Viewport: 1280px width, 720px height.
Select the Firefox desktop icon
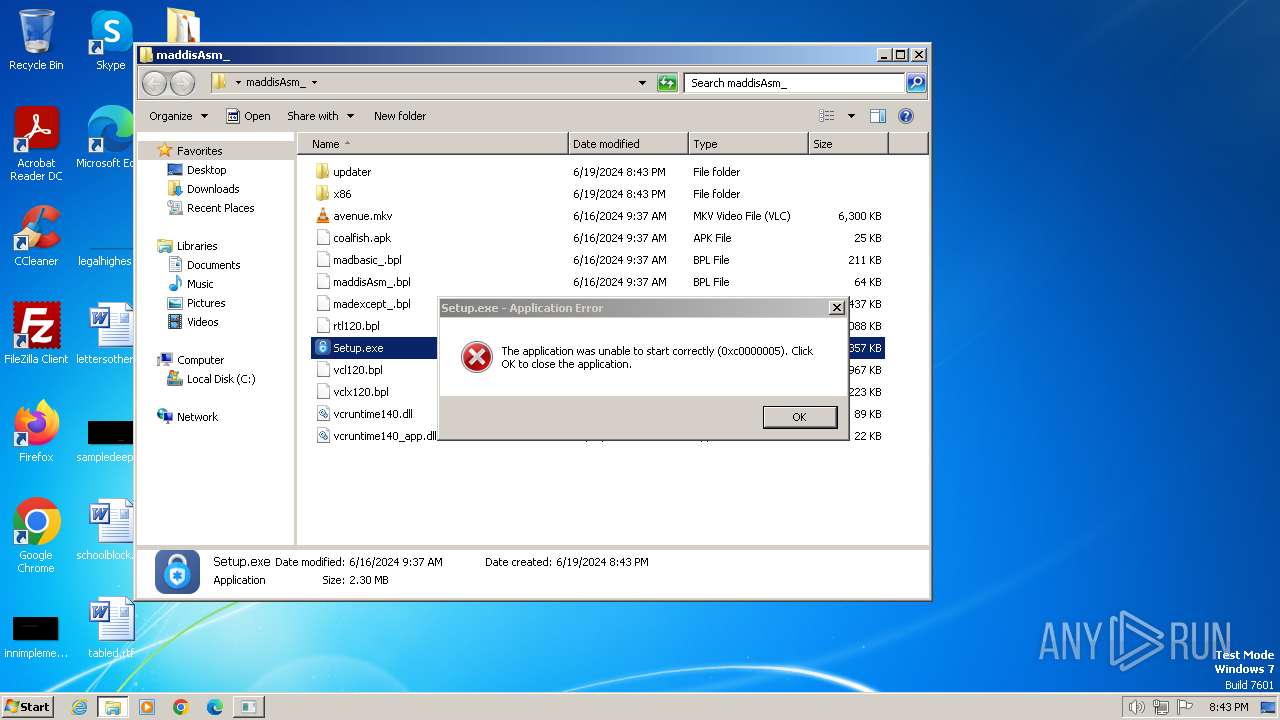point(36,432)
